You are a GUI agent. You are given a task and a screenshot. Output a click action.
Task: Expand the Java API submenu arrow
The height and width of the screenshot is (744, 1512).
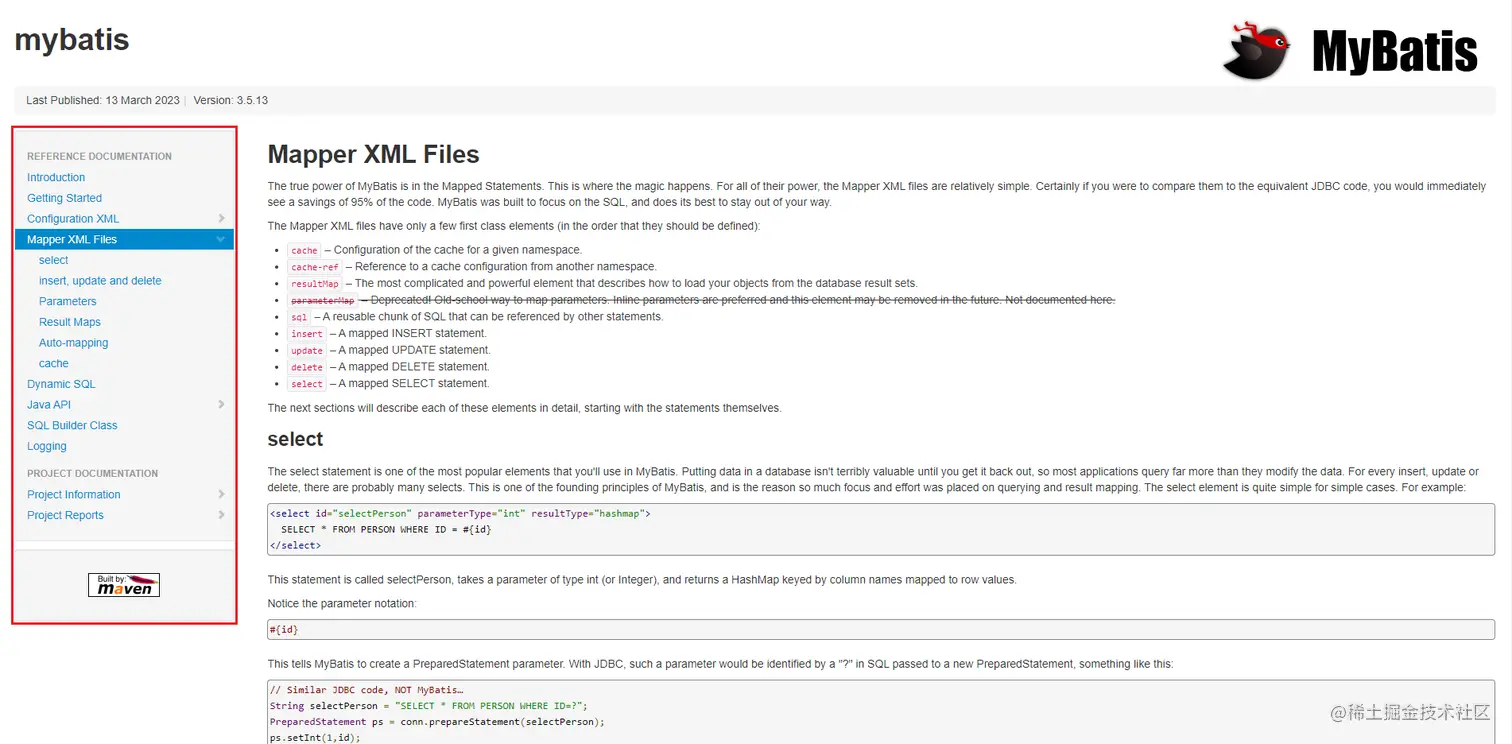(x=221, y=405)
